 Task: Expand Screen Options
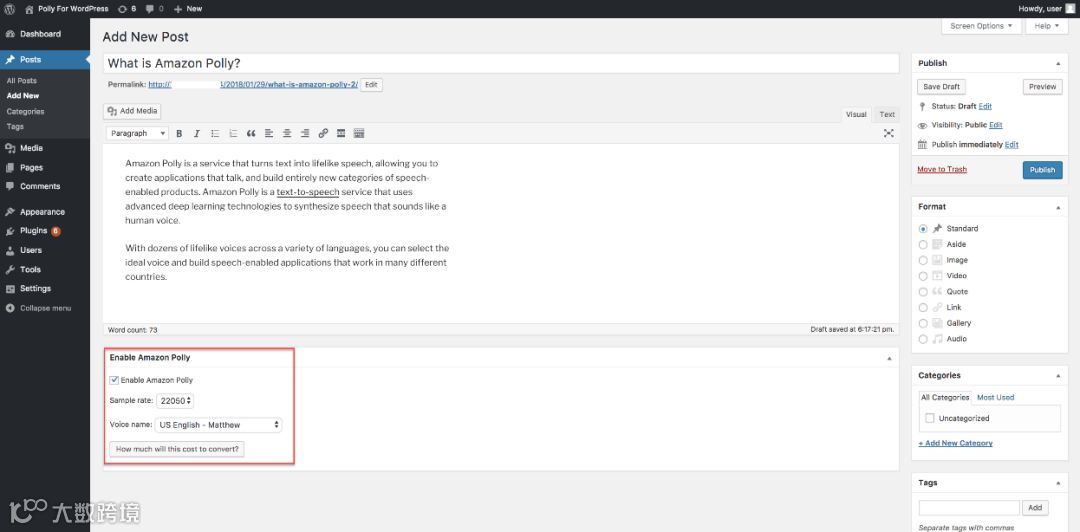981,26
